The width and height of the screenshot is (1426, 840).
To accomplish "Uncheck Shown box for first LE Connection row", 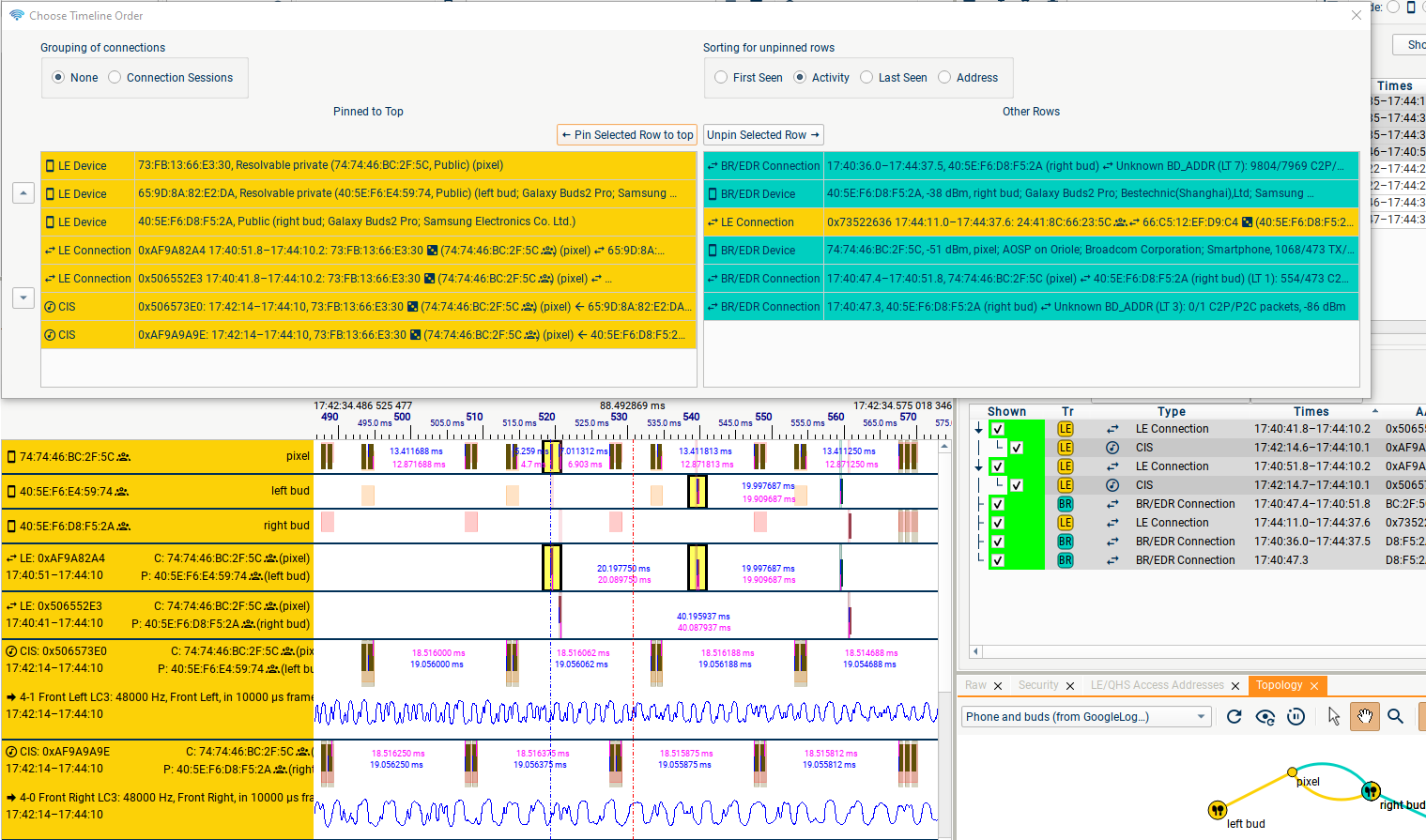I will pos(998,429).
